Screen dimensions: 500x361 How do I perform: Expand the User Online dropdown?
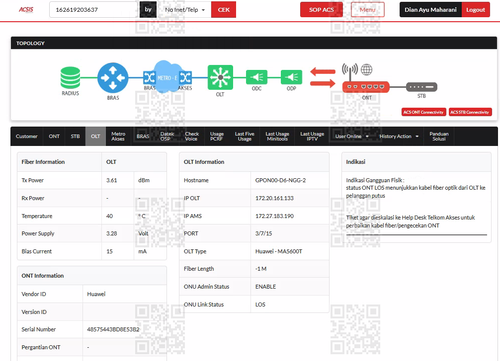click(x=352, y=136)
